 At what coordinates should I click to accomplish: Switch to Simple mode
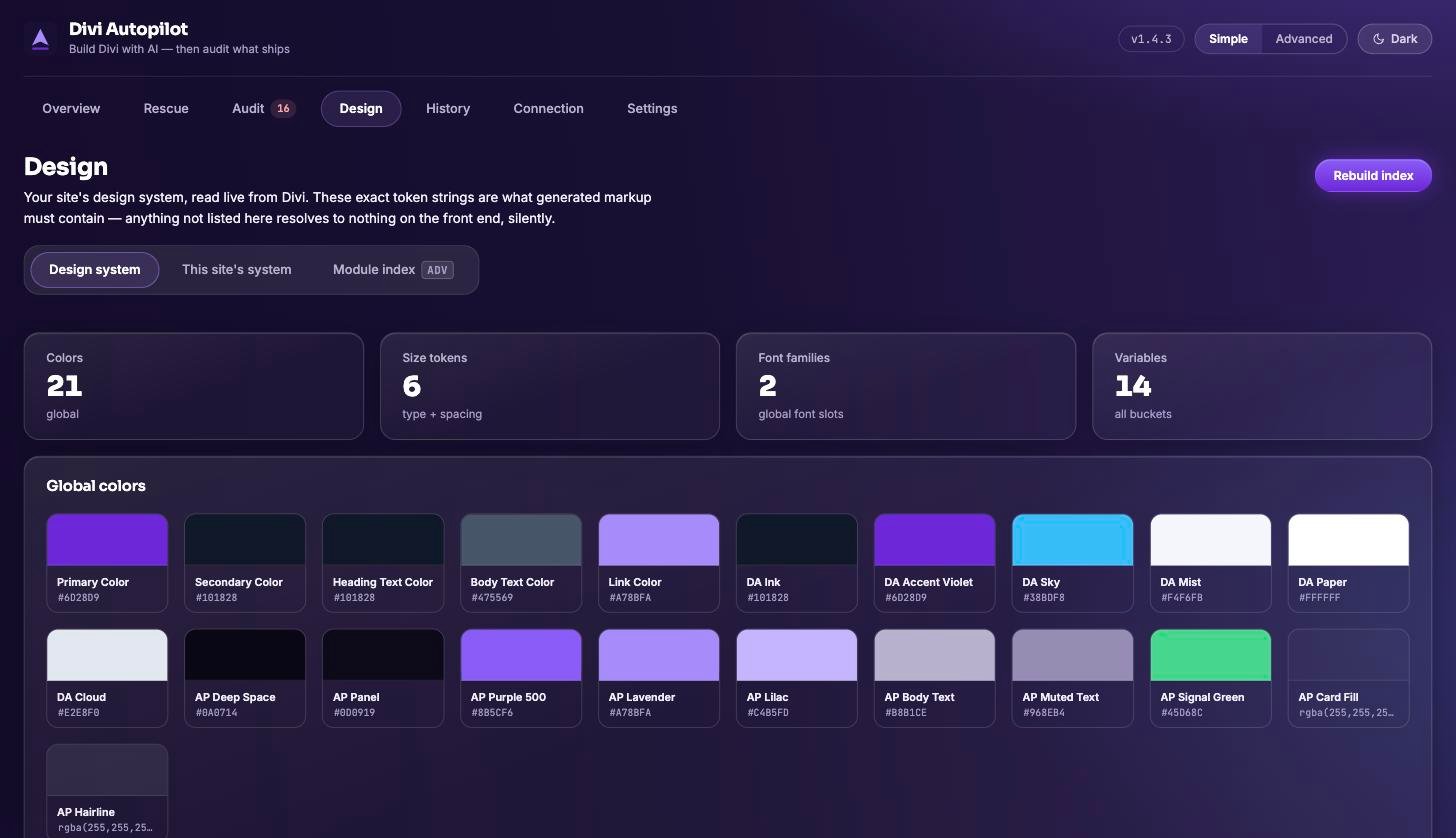pyautogui.click(x=1228, y=39)
